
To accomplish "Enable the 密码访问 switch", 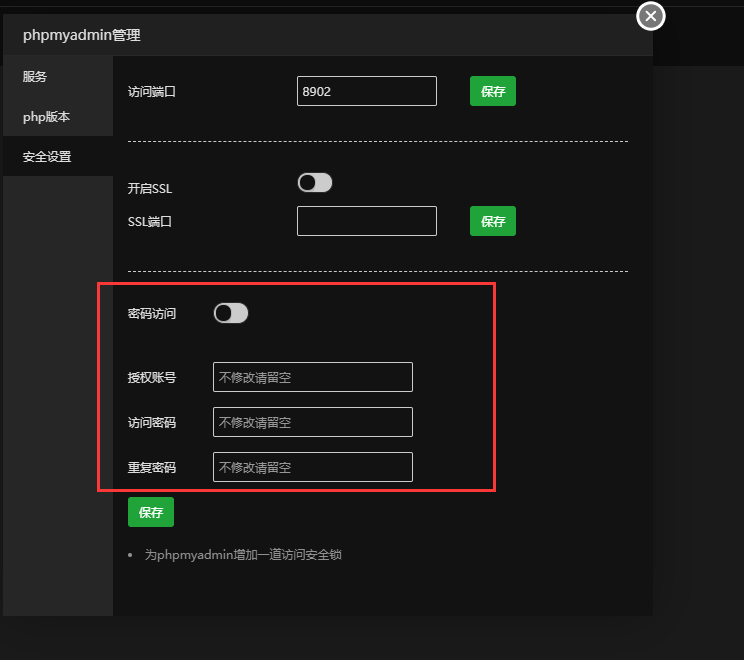I will point(231,313).
